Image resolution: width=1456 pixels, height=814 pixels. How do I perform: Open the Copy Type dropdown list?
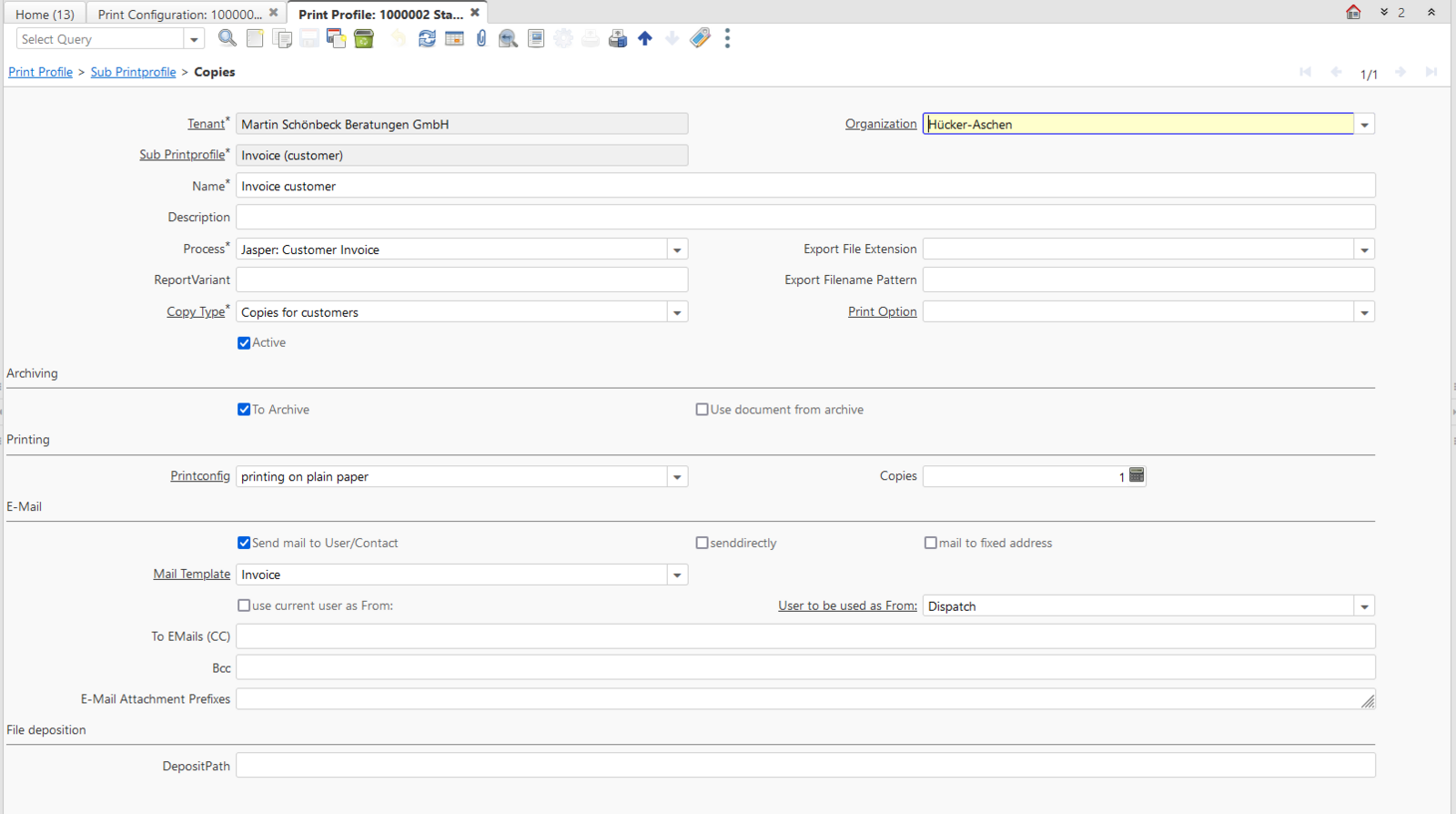pyautogui.click(x=677, y=312)
